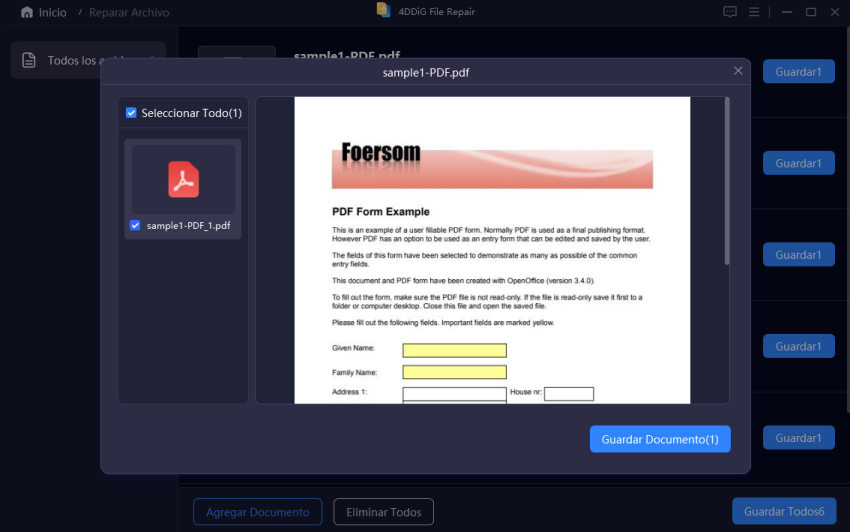Open the hamburger menu in title bar

coord(754,12)
